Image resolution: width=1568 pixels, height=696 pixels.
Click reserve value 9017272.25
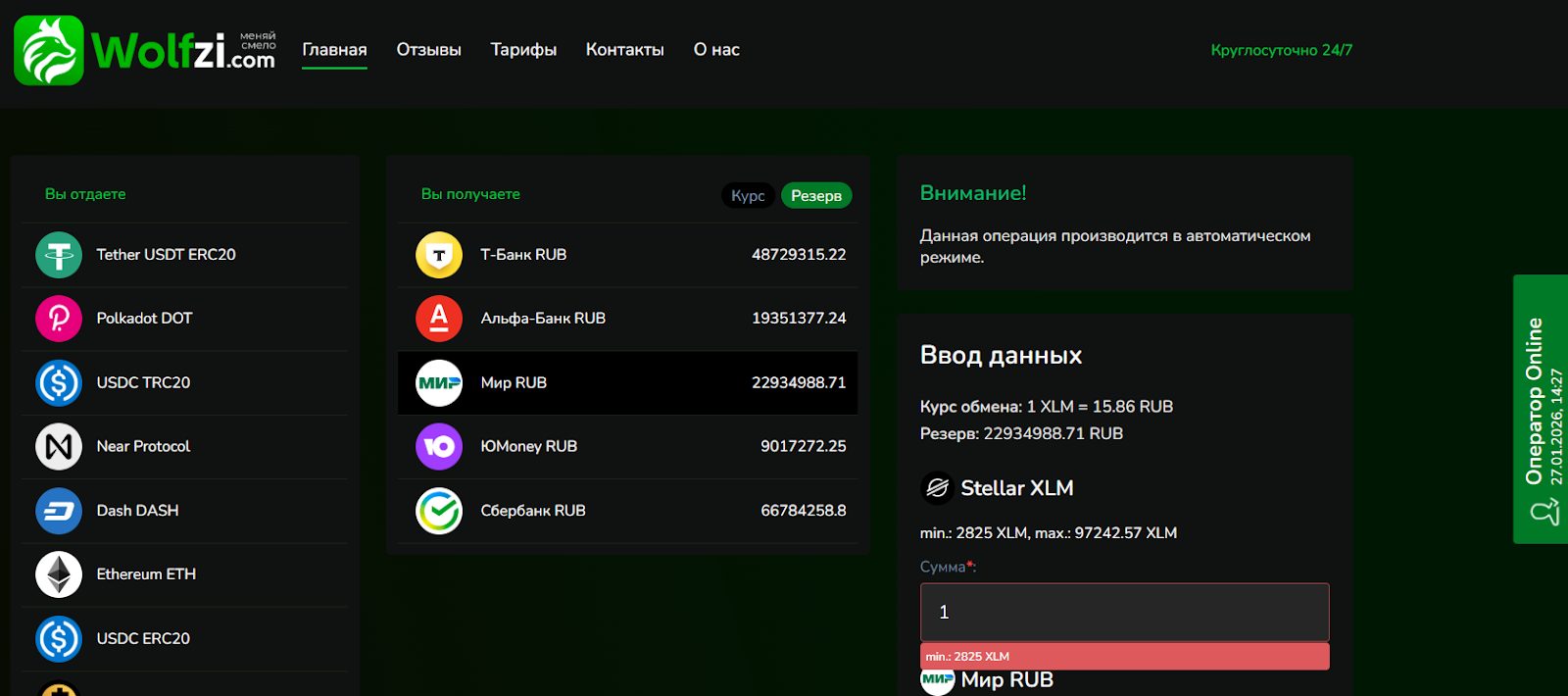click(x=804, y=446)
